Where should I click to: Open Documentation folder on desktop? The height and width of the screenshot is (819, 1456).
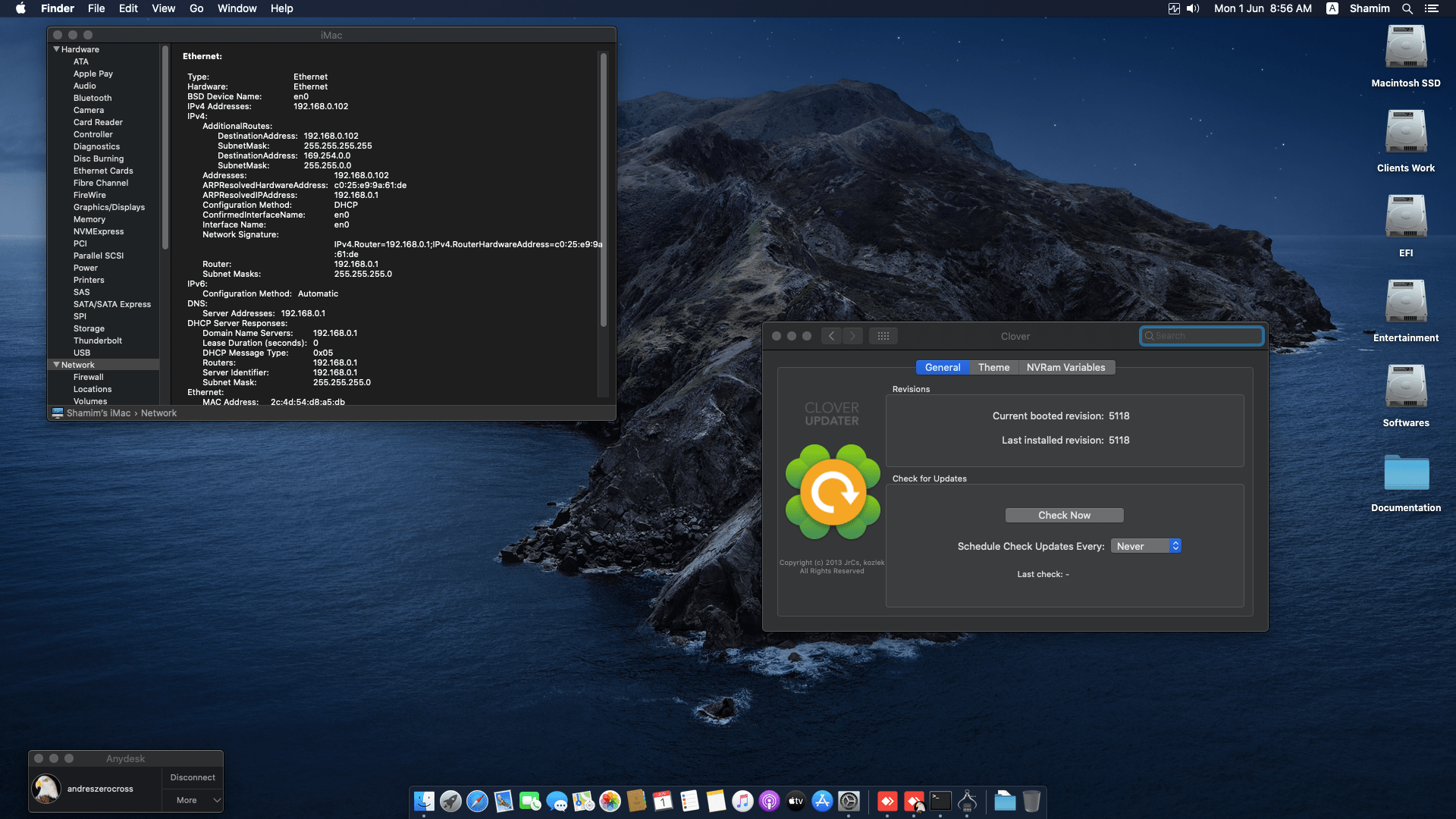1406,483
